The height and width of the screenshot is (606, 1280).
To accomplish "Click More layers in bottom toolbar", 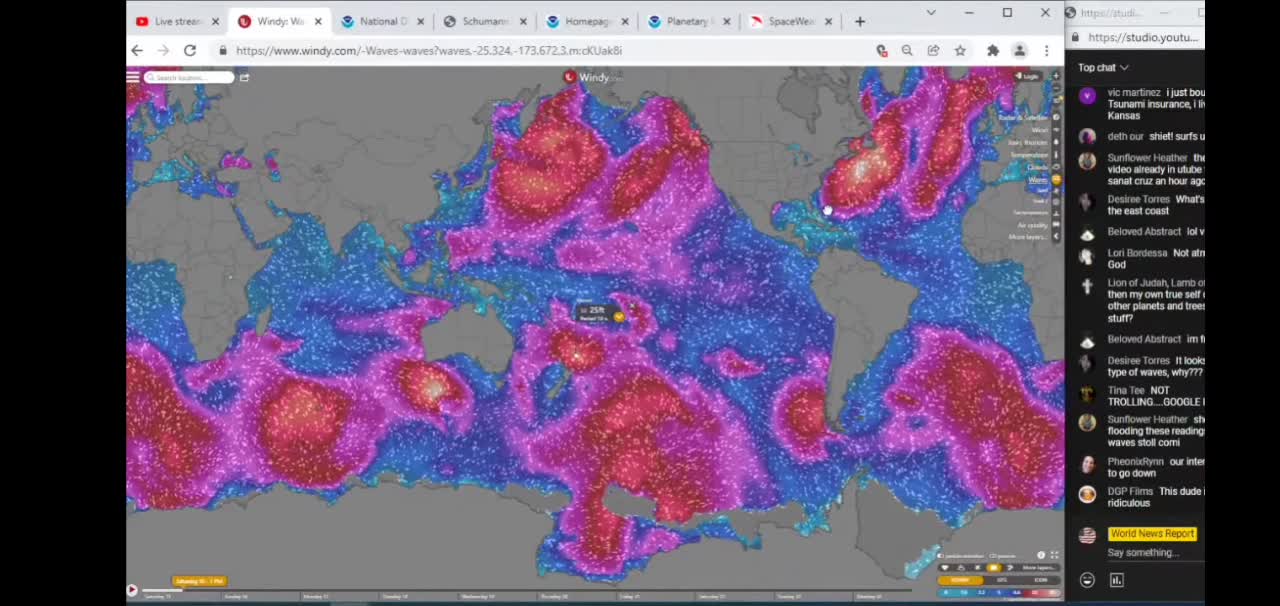I will (1040, 568).
